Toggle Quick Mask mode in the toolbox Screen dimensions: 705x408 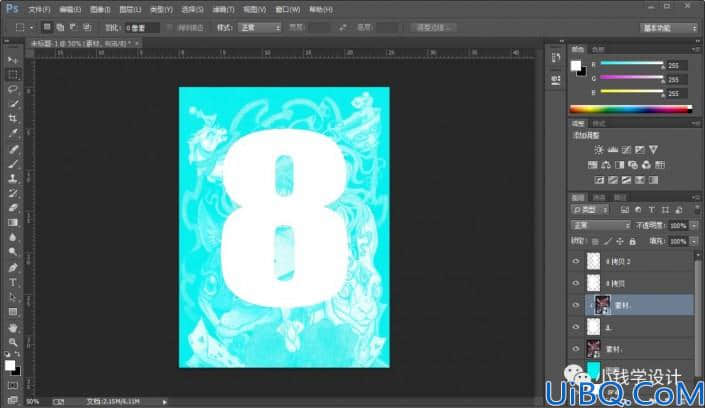pyautogui.click(x=13, y=386)
